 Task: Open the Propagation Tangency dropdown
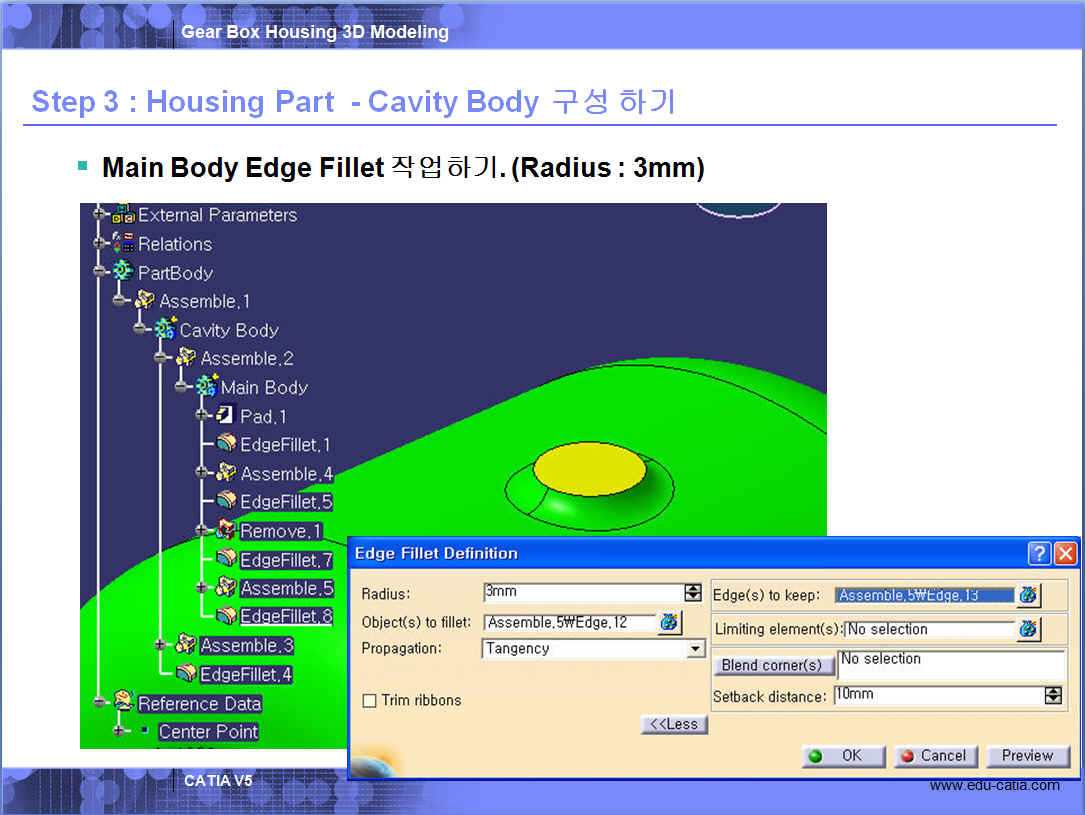(x=695, y=649)
